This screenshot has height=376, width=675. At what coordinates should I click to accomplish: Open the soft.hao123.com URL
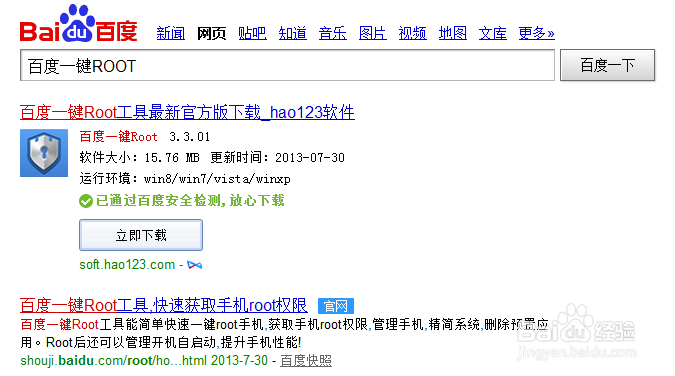point(127,264)
